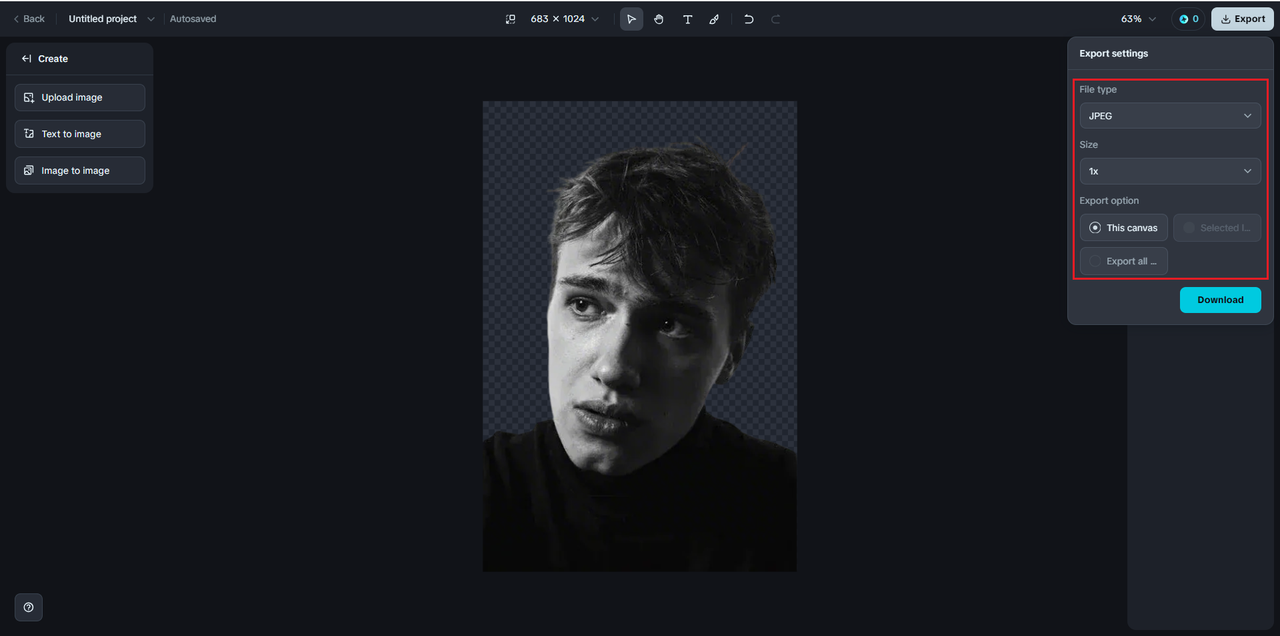
Task: Click the Export button
Action: coord(1242,19)
